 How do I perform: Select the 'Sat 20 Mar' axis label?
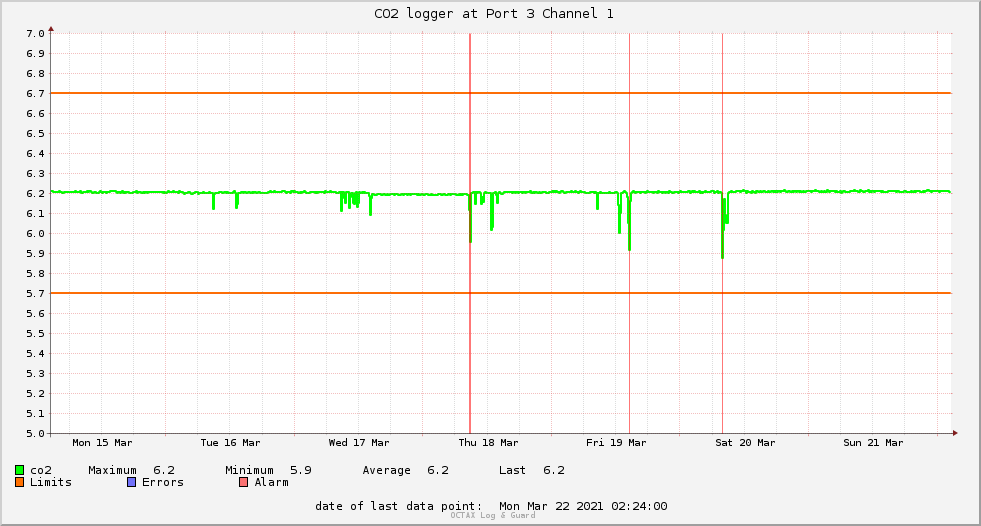coord(745,443)
